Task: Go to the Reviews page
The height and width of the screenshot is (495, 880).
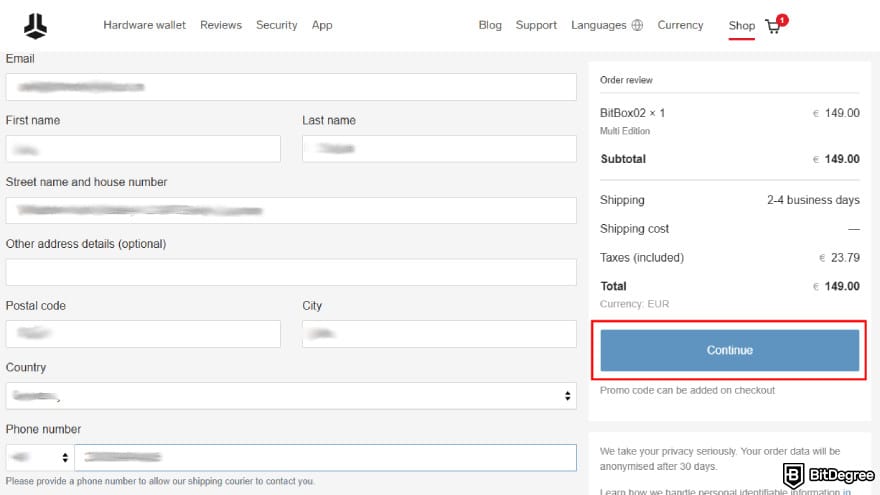Action: [221, 25]
